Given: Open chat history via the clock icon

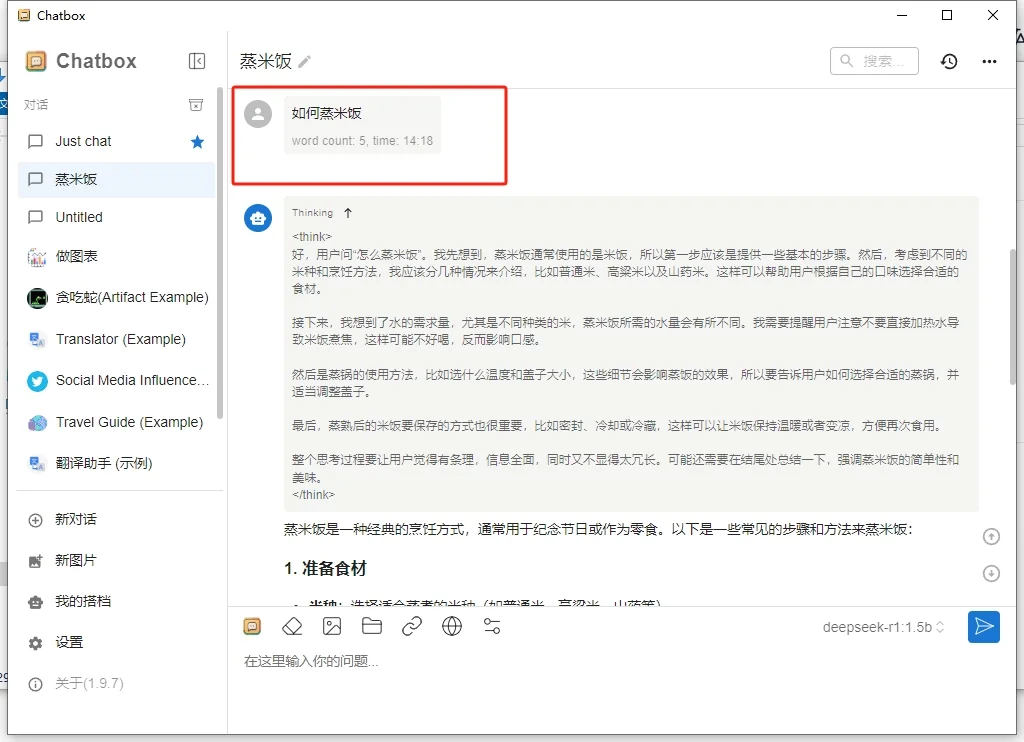Looking at the screenshot, I should click(x=948, y=61).
